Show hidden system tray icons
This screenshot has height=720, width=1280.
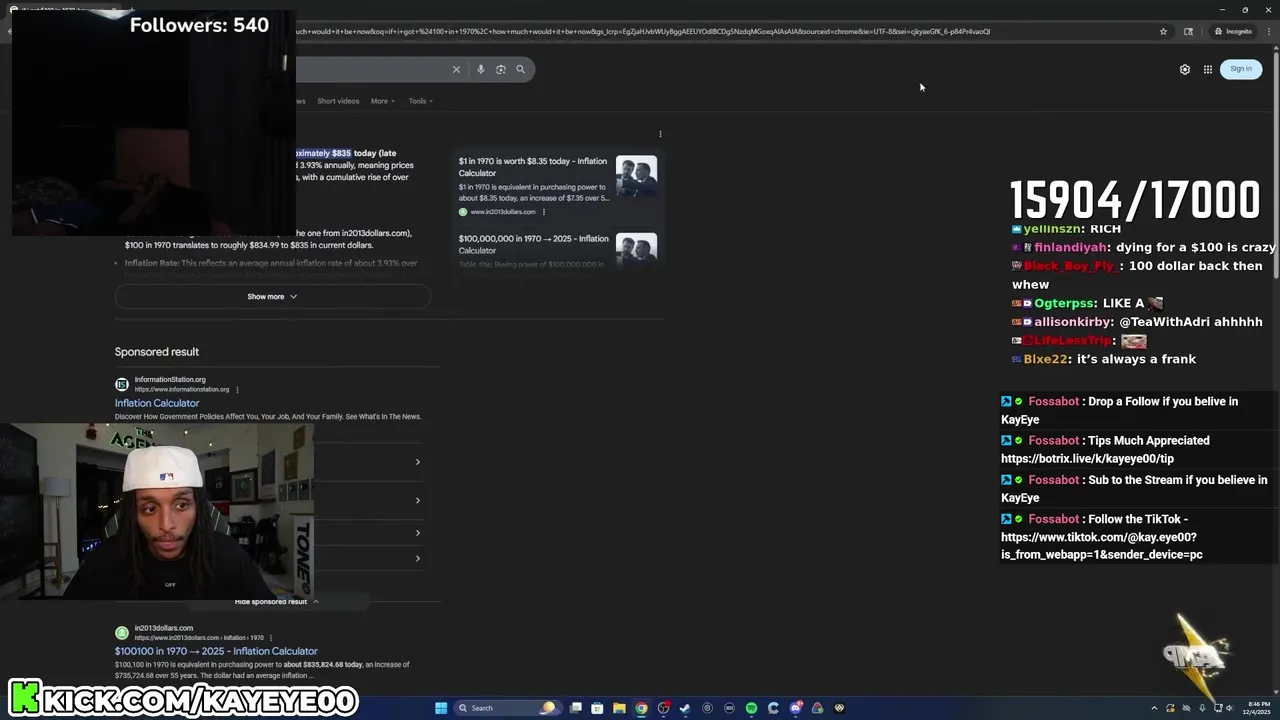(1154, 708)
